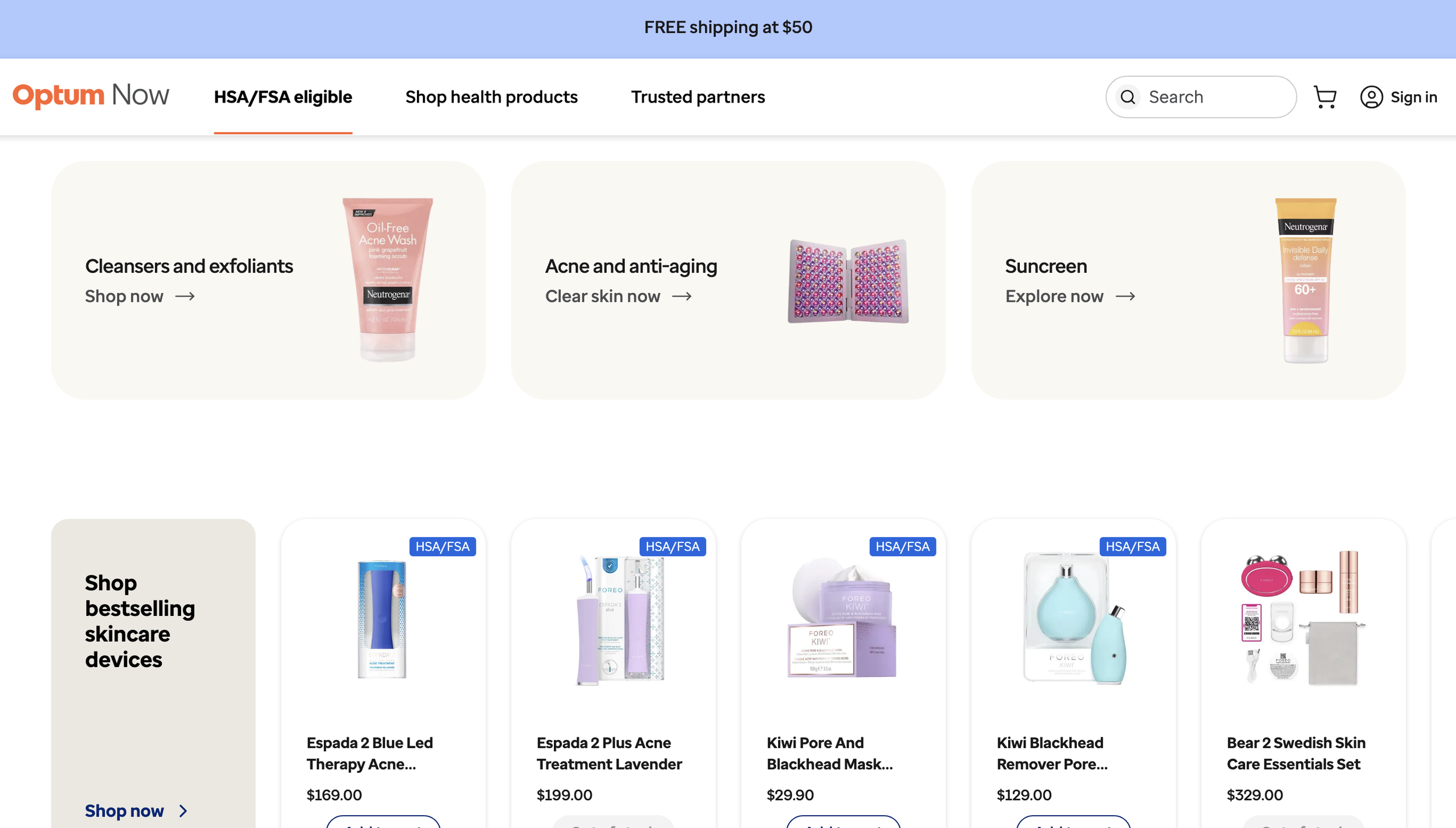Screen dimensions: 1456x828
Task: Click the Sign in link
Action: pos(1413,97)
